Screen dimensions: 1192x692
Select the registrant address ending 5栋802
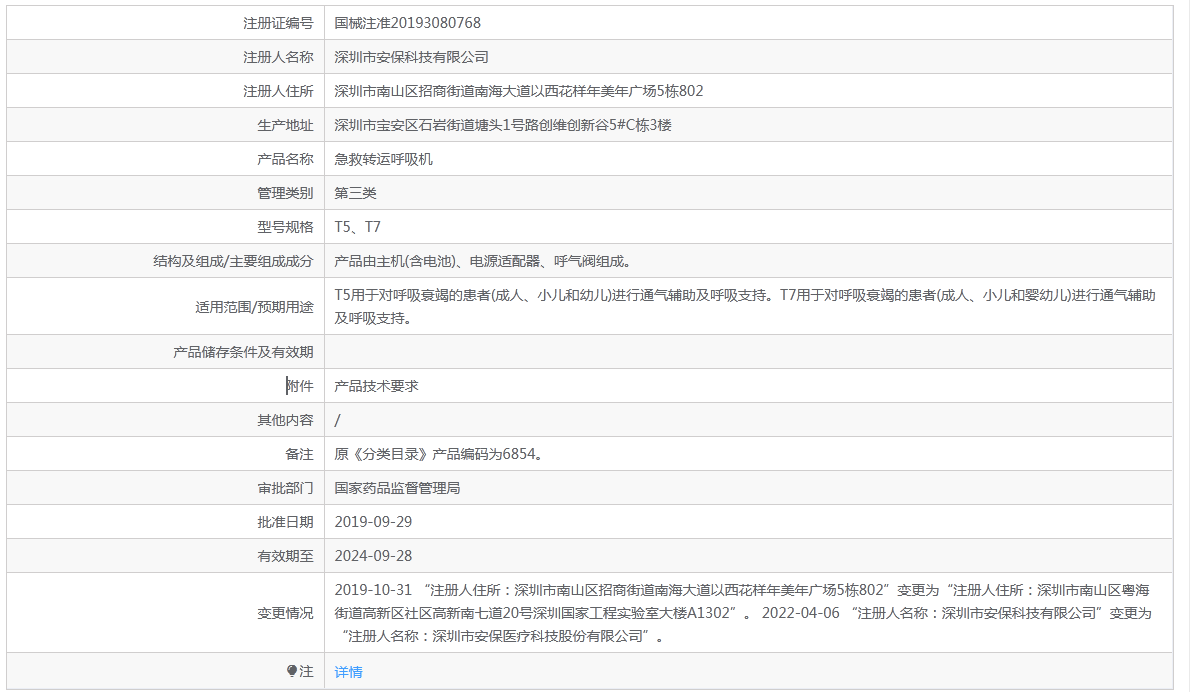click(518, 91)
